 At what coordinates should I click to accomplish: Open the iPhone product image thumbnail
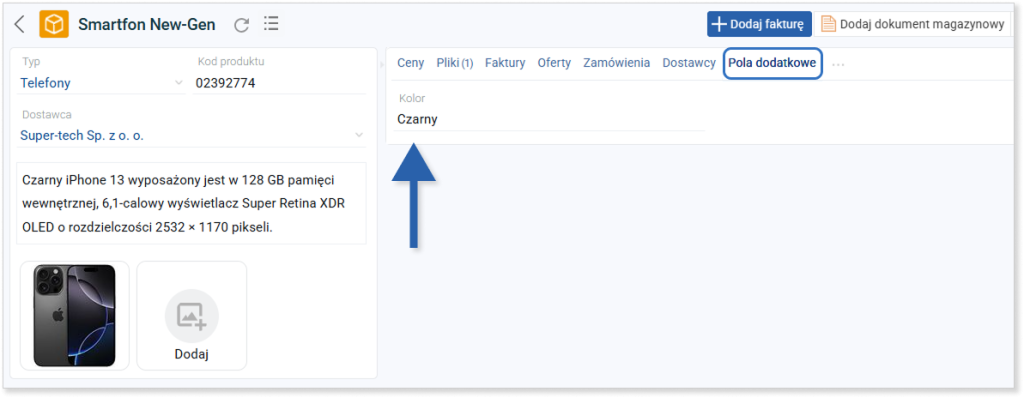[74, 316]
